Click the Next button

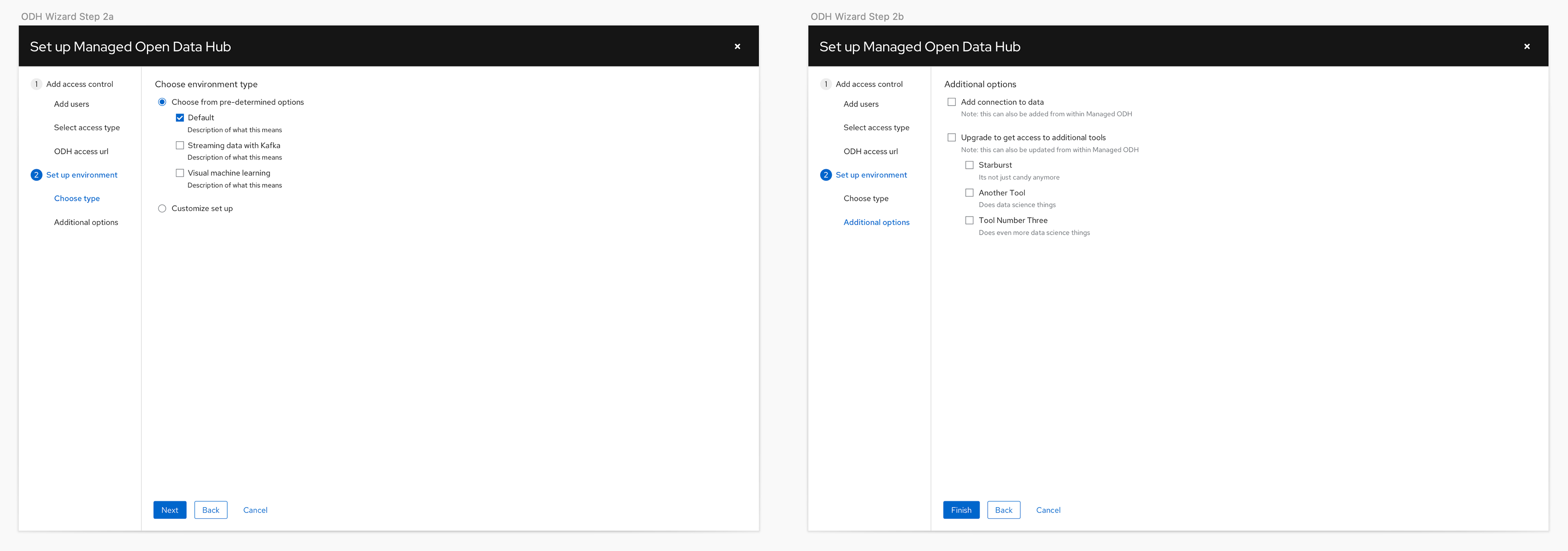pyautogui.click(x=170, y=510)
